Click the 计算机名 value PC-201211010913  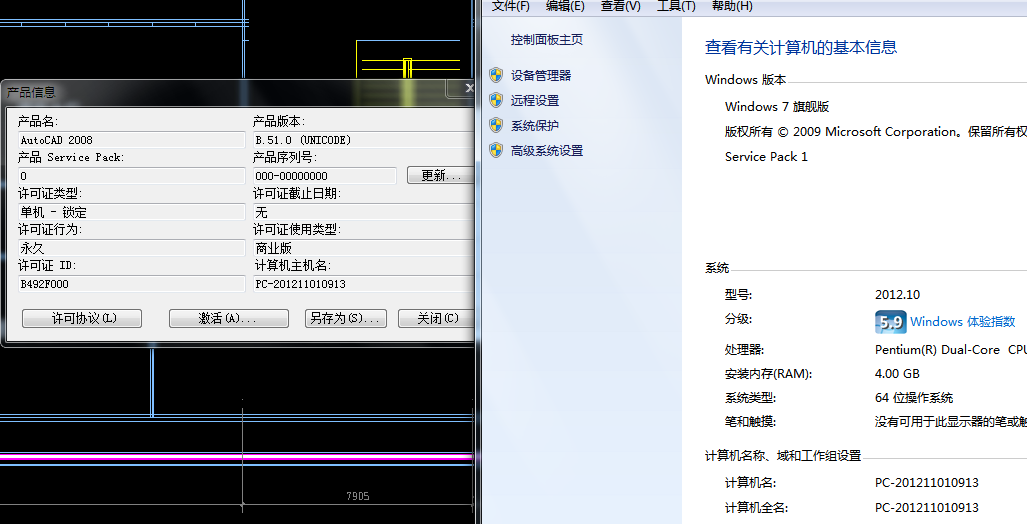click(927, 483)
